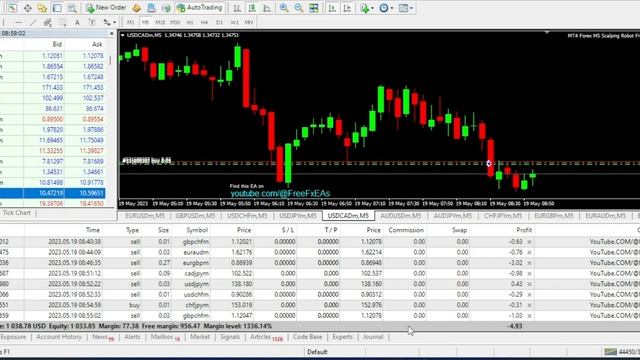
Task: Close the usdjpym sell order
Action: pos(529,284)
